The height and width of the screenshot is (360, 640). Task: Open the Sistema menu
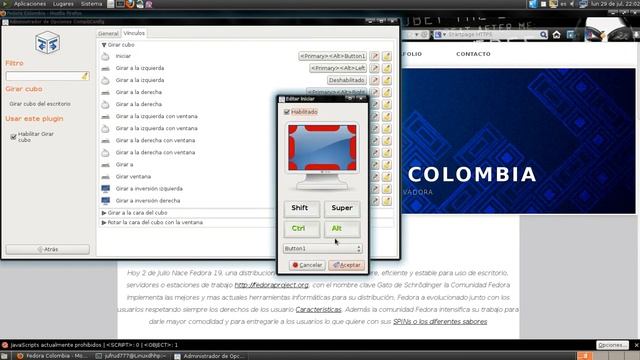91,4
